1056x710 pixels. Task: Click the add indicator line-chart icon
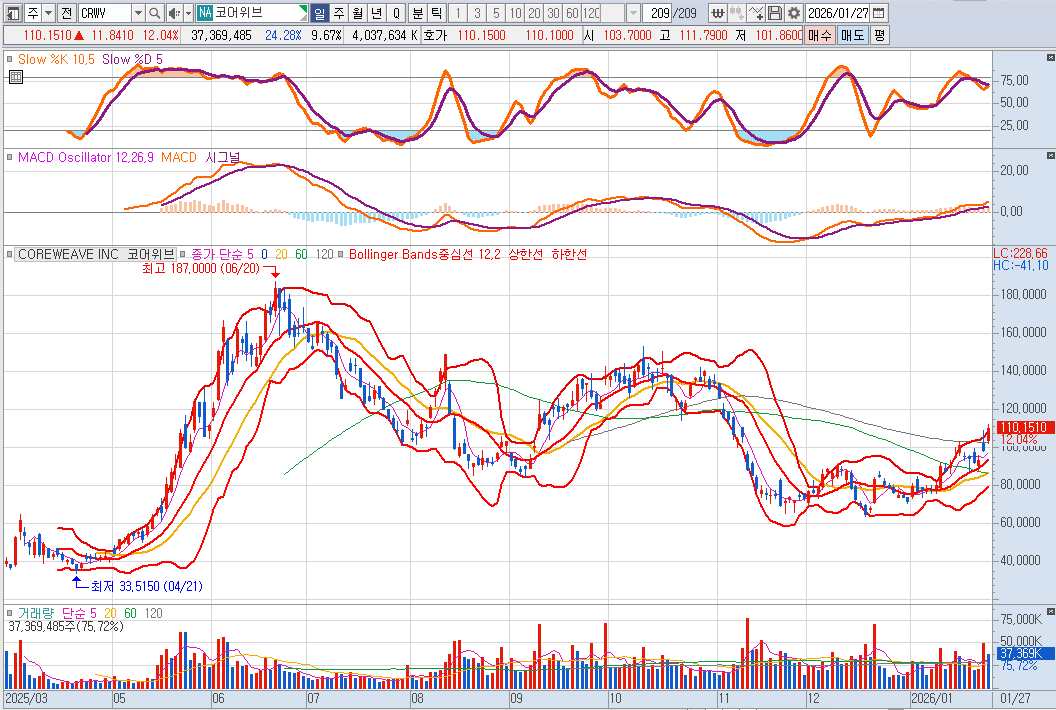(x=756, y=13)
